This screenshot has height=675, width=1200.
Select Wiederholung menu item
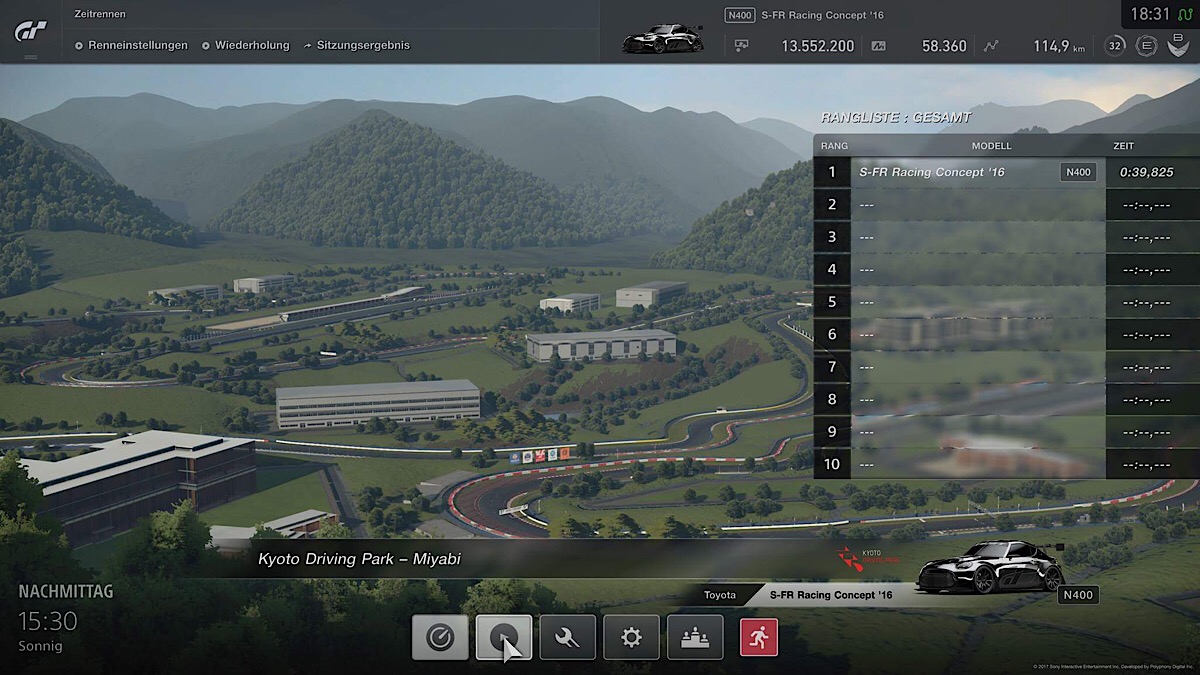coord(245,45)
